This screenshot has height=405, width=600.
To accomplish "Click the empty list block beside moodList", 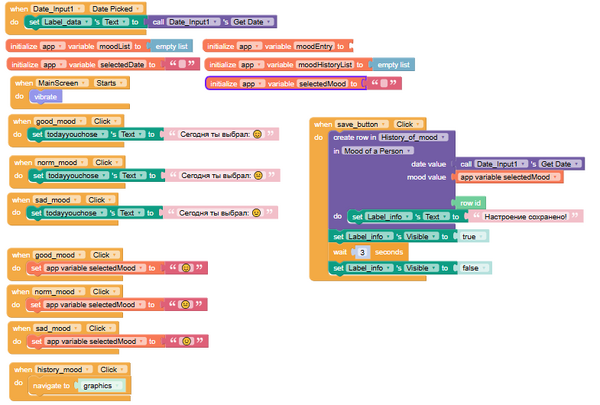I will pyautogui.click(x=171, y=46).
